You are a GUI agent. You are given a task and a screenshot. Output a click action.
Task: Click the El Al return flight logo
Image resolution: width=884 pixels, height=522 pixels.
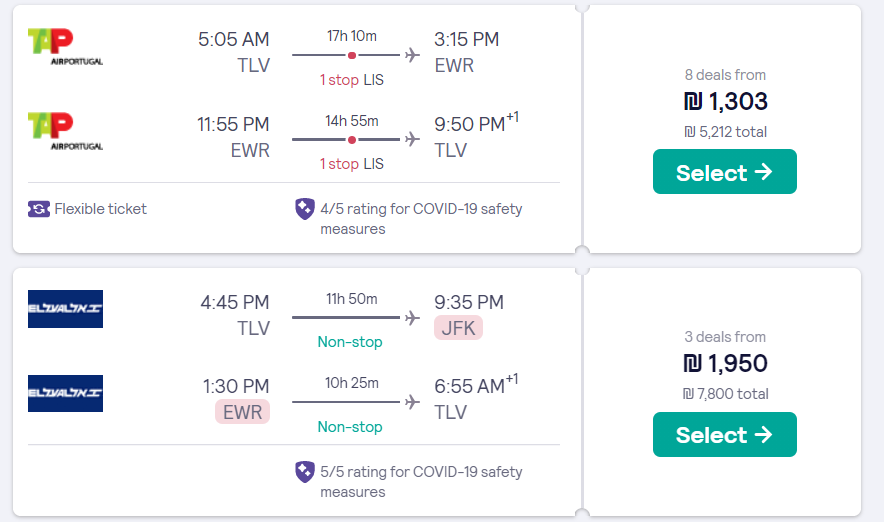pyautogui.click(x=65, y=393)
